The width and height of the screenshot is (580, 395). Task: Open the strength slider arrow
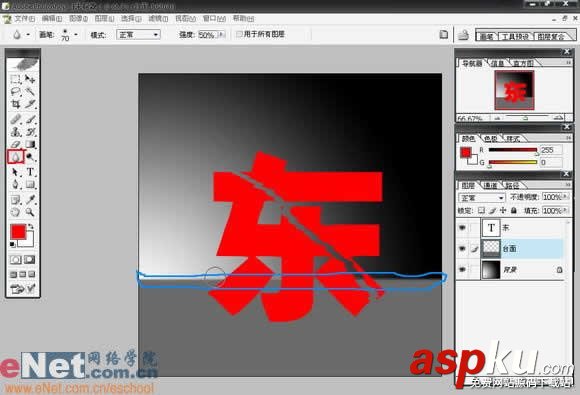[222, 35]
